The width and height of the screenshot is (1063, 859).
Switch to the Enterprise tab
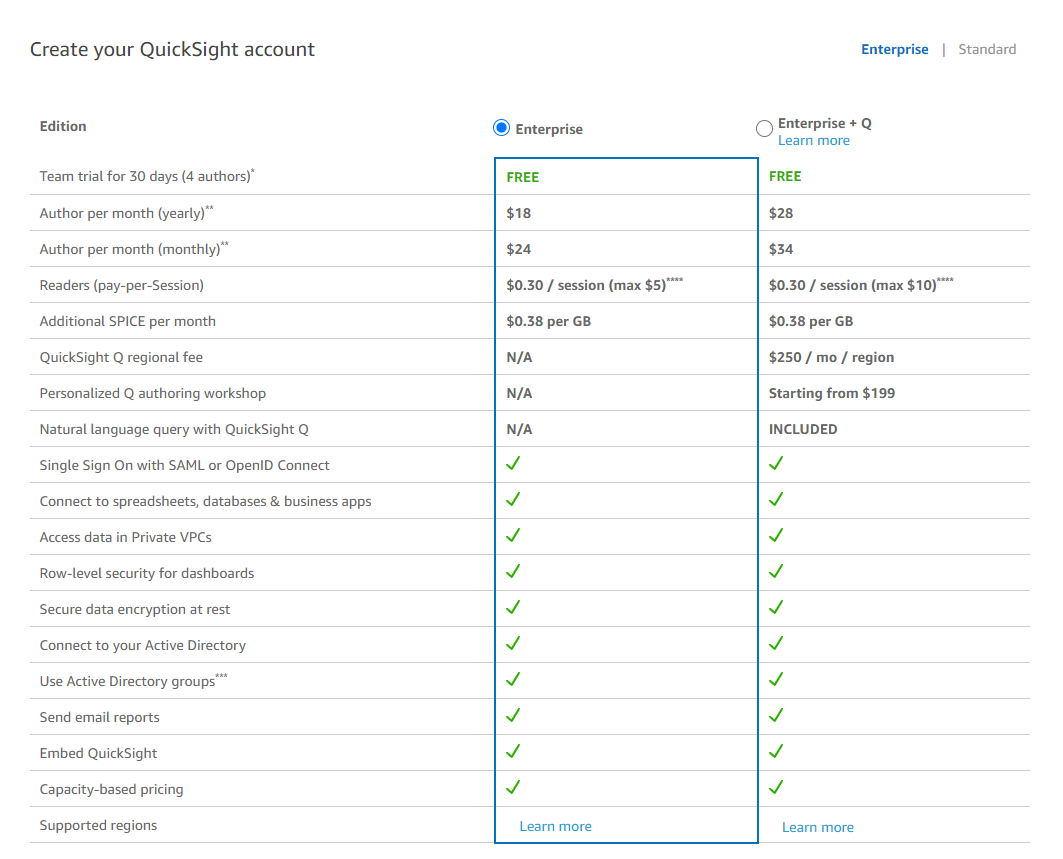(x=894, y=49)
